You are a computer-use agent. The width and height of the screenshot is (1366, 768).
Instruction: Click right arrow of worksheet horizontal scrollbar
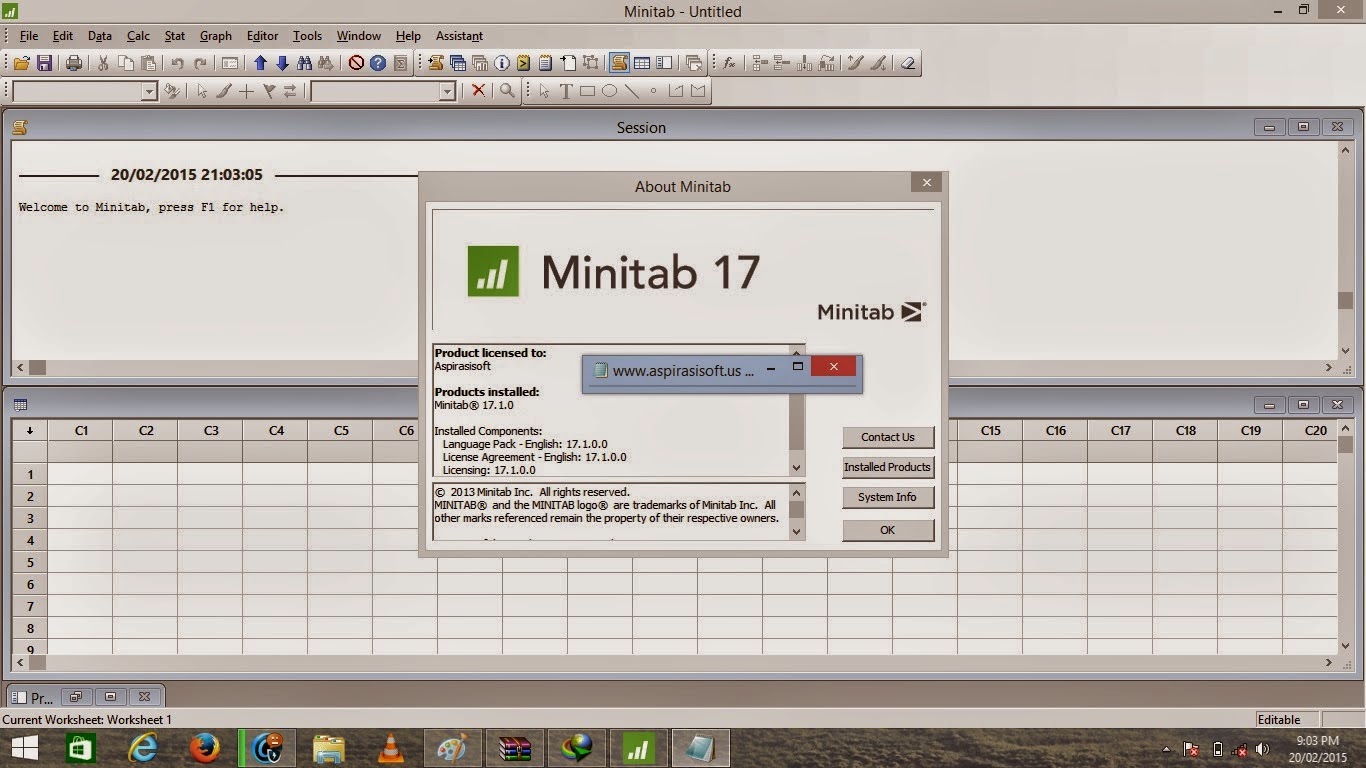(x=1329, y=662)
